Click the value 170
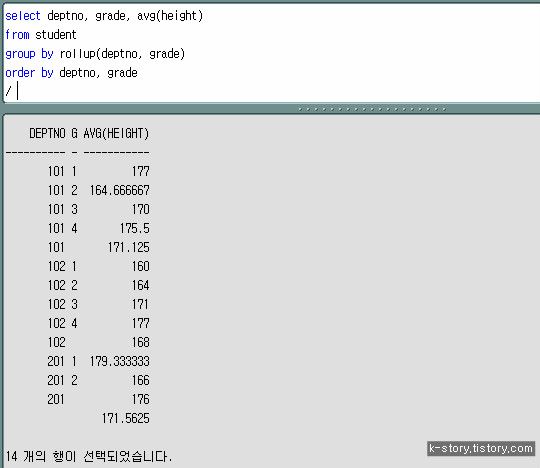540x468 pixels. tap(141, 209)
